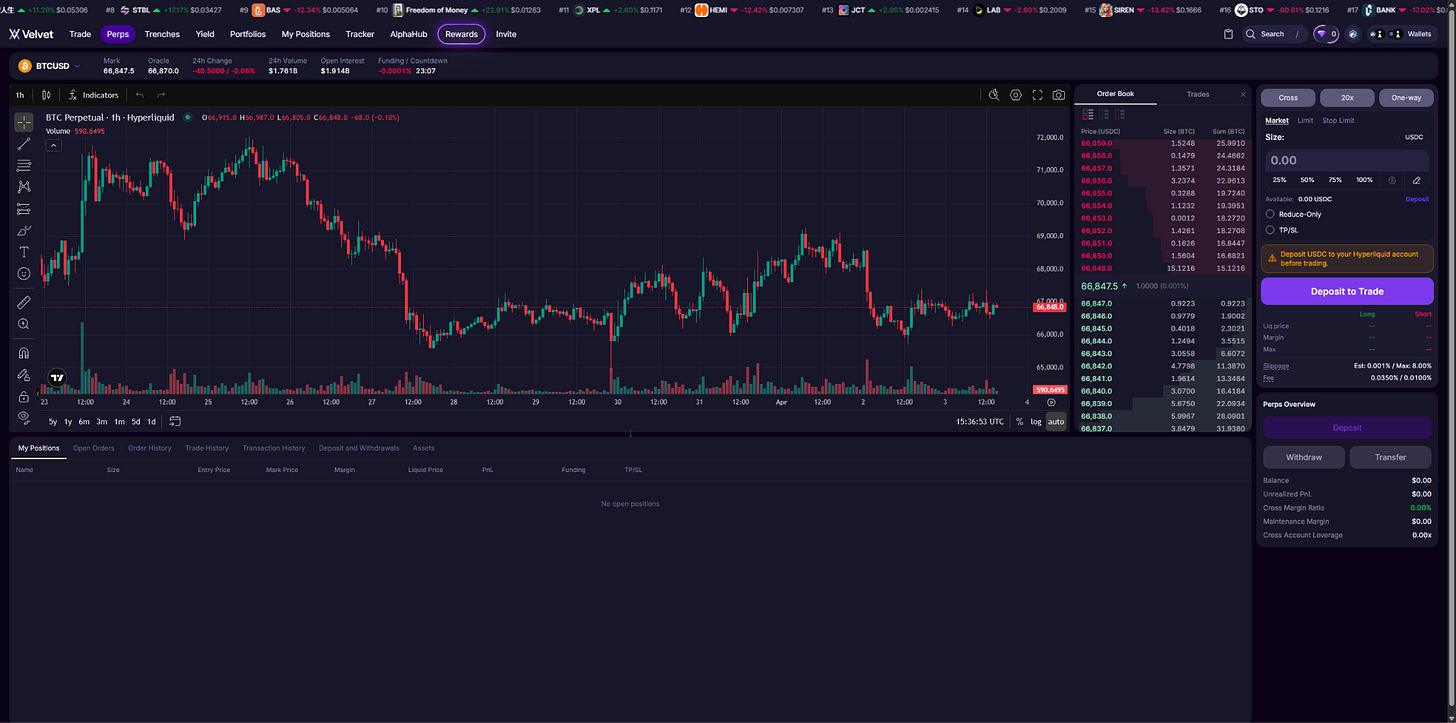Open the Wallets menu

[1401, 34]
